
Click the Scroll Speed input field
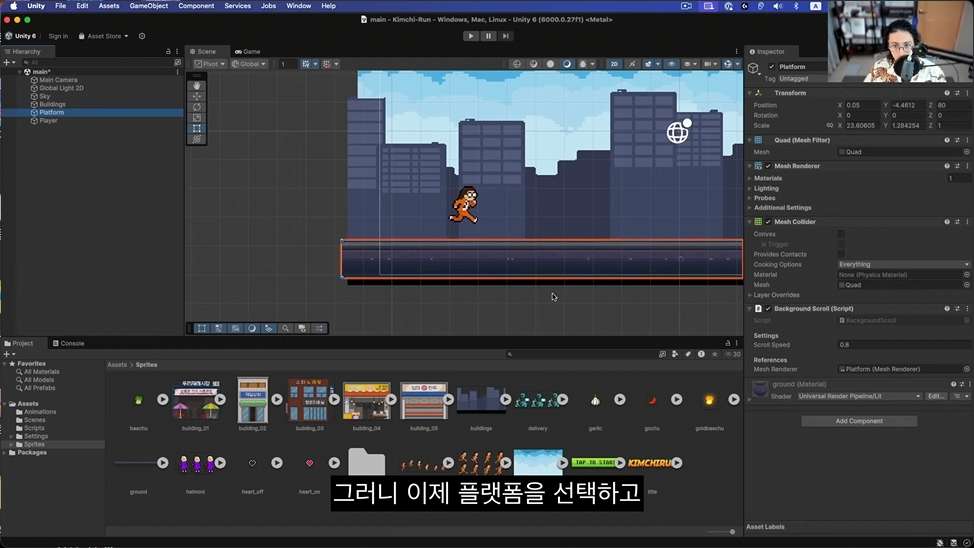tap(904, 345)
